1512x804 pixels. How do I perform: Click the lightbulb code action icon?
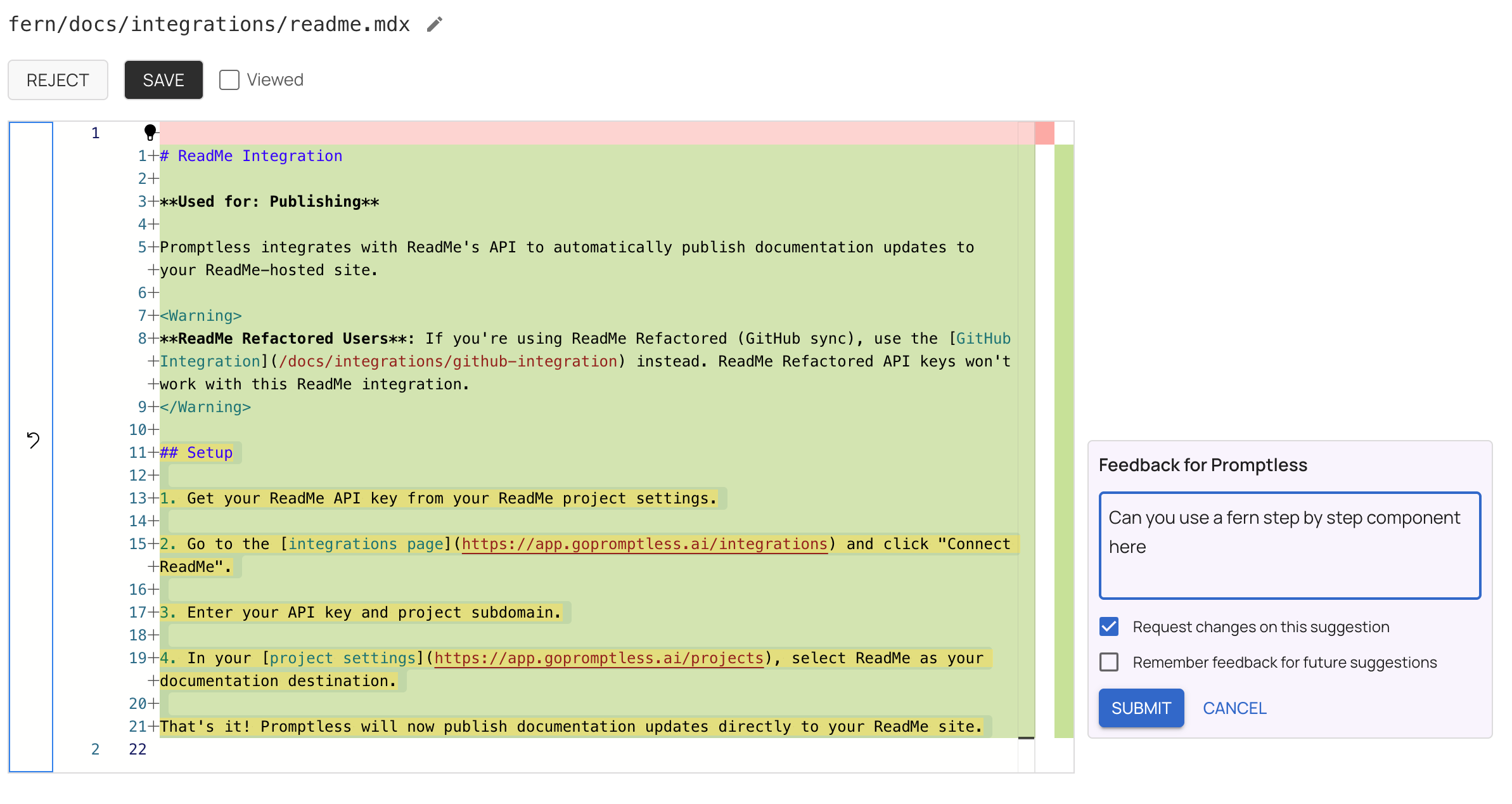(x=150, y=132)
